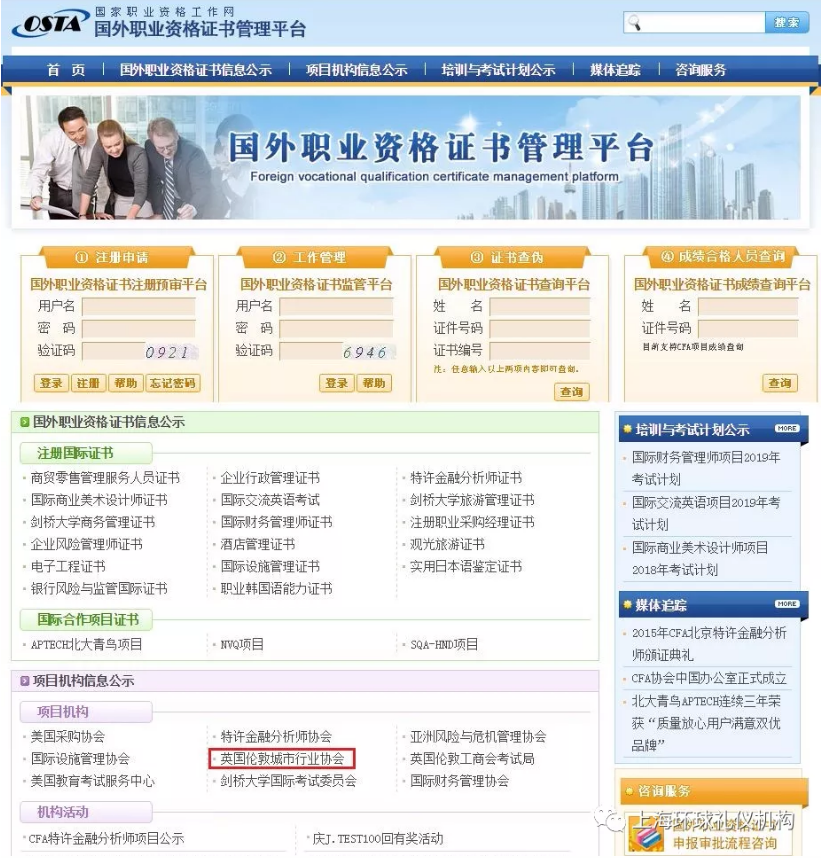Open the 首页 navigation tab
Image resolution: width=825 pixels, height=858 pixels.
(66, 70)
